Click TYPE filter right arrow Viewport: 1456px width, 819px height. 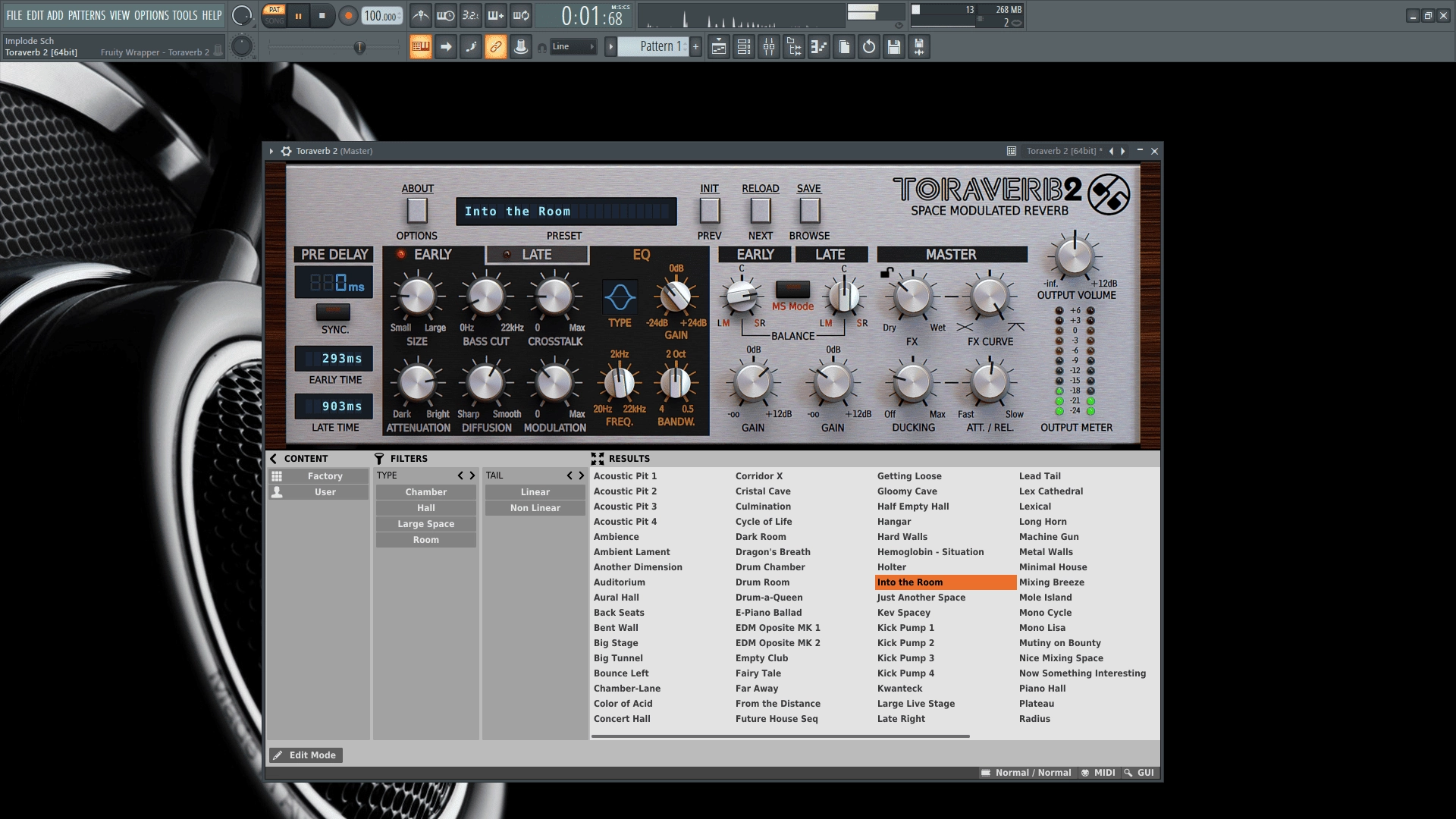coord(472,475)
